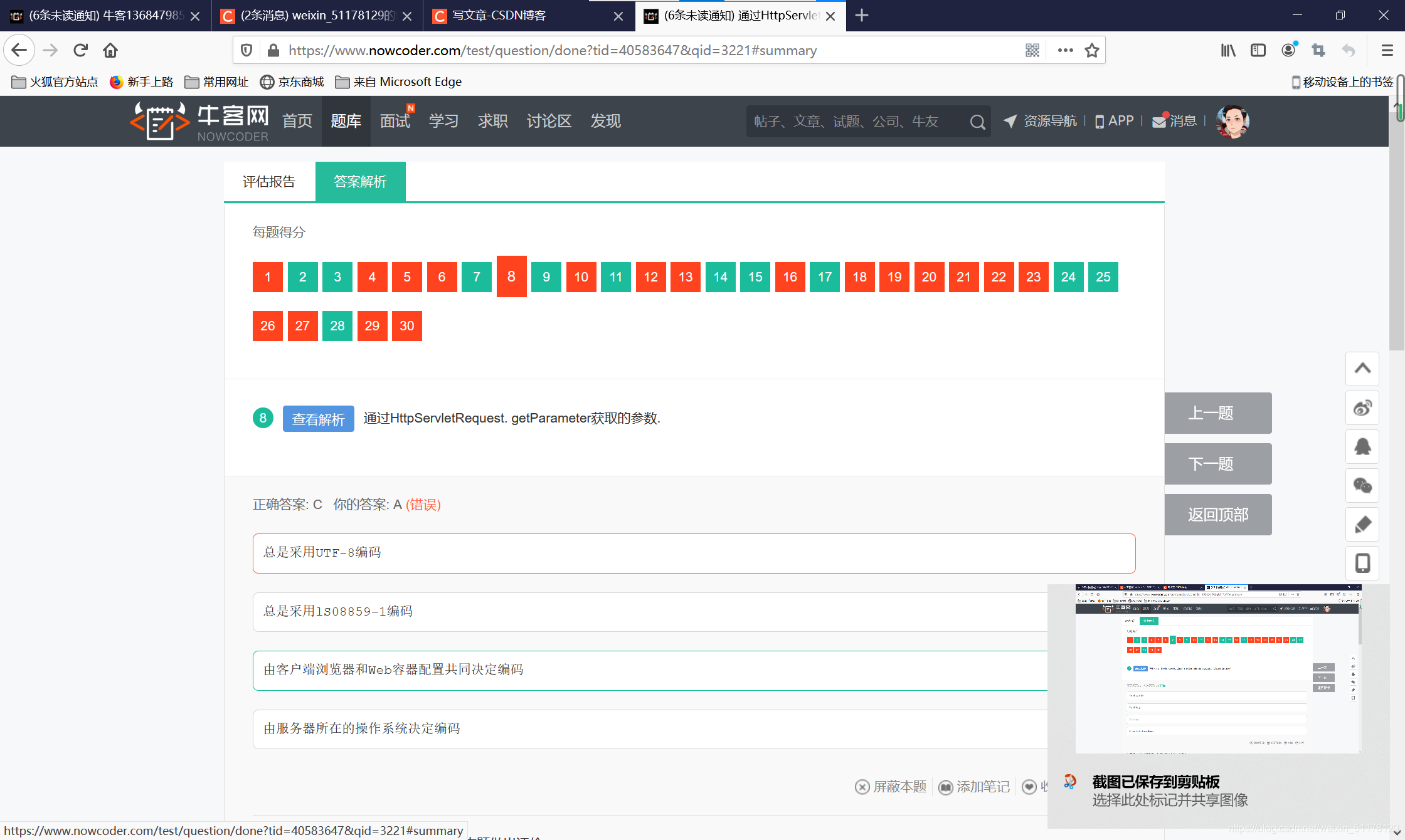Go to previous question with 上一题

click(x=1218, y=413)
